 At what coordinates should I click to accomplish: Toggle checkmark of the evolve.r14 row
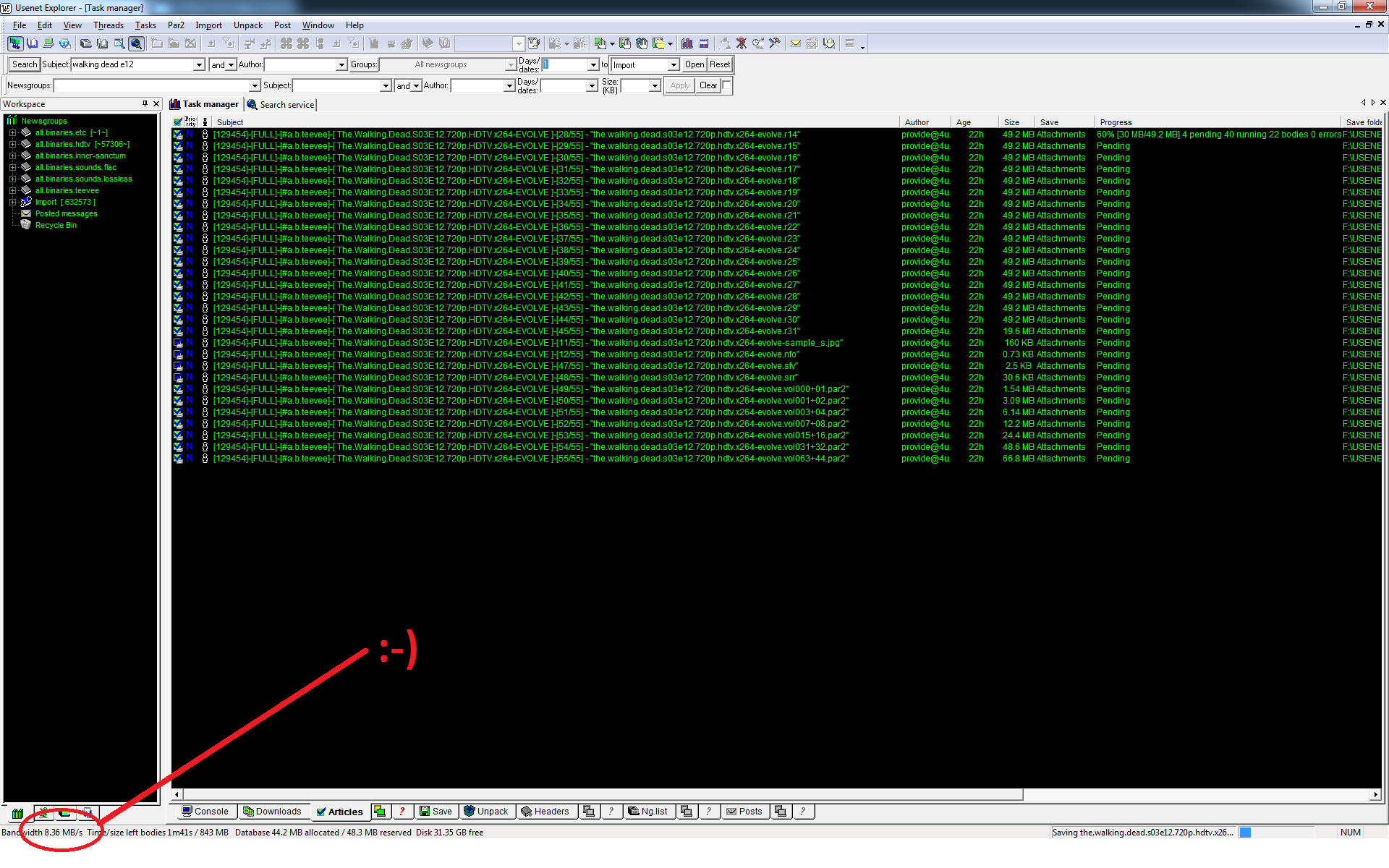[x=178, y=135]
